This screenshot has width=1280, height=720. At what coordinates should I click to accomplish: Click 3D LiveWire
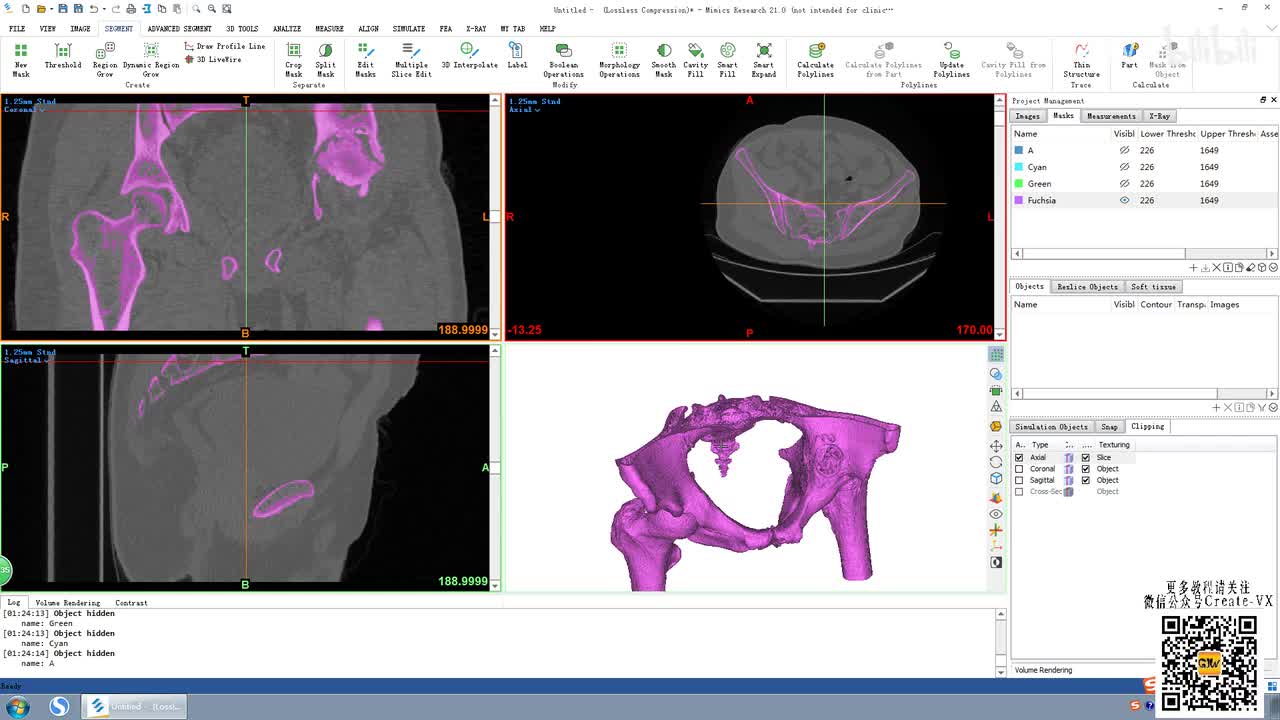213,59
